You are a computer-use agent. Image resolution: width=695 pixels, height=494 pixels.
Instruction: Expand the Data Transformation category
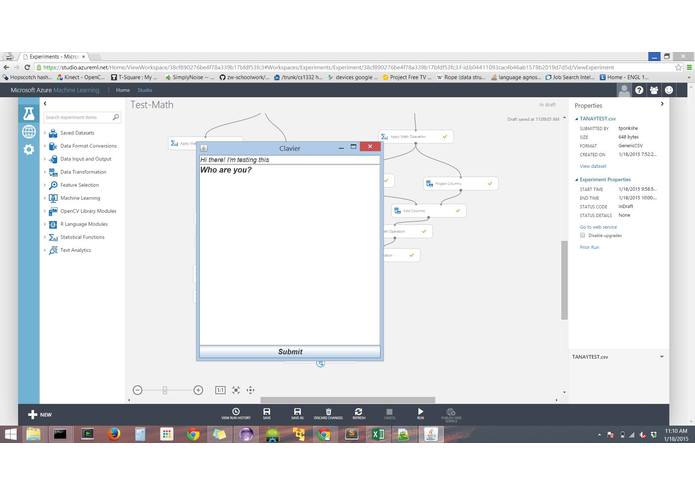45,172
